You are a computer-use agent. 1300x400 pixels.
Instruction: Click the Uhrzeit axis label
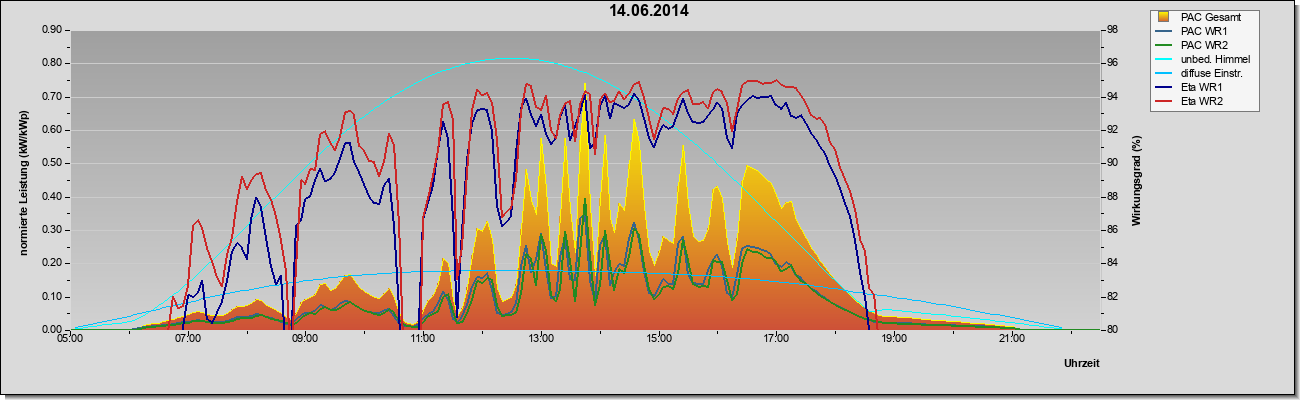tap(1082, 363)
